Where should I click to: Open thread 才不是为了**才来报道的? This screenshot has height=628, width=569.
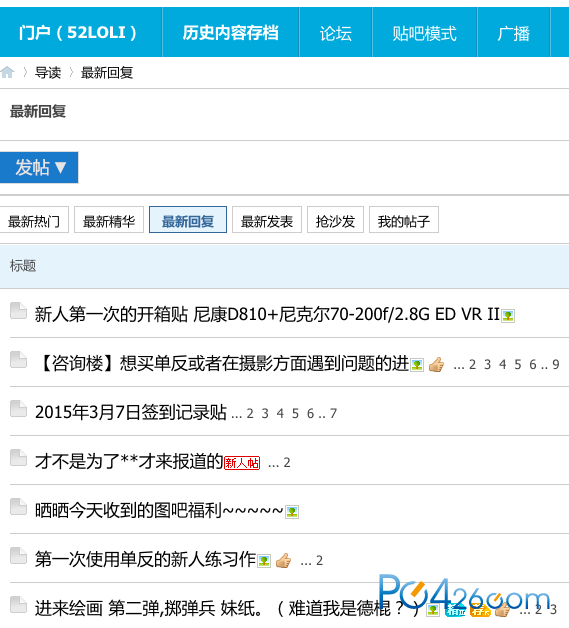pyautogui.click(x=129, y=461)
